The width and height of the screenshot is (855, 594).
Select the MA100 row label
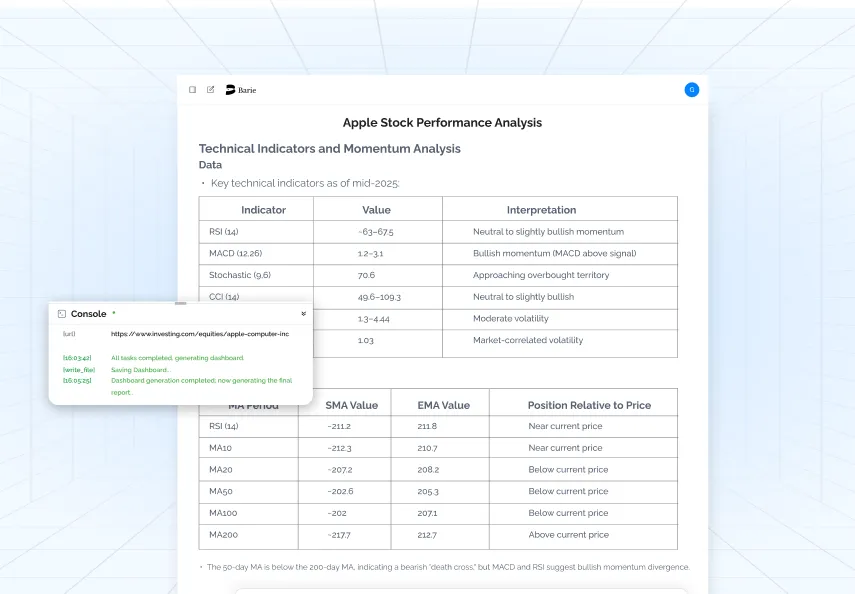[223, 513]
